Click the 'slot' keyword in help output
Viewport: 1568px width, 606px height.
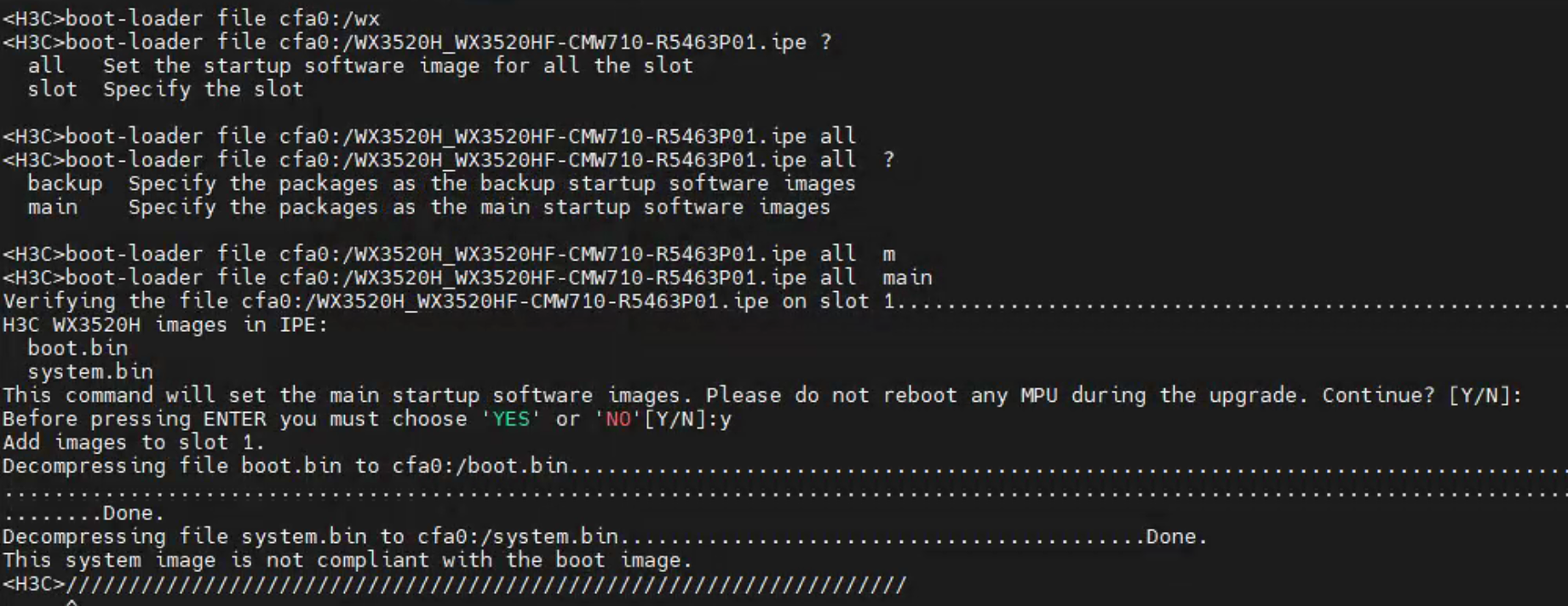pos(52,89)
